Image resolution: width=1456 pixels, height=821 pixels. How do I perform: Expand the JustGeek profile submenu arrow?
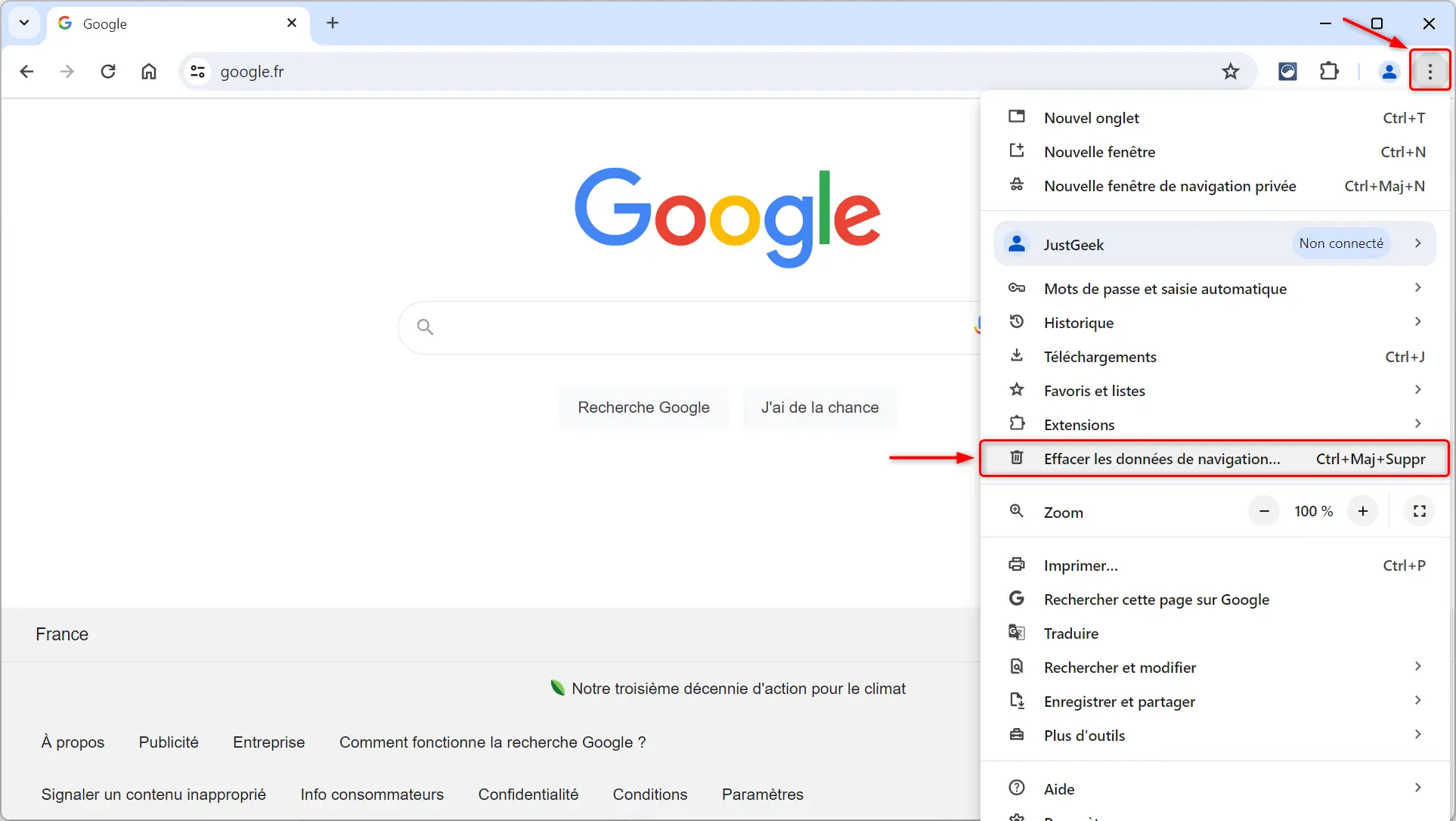[x=1418, y=243]
